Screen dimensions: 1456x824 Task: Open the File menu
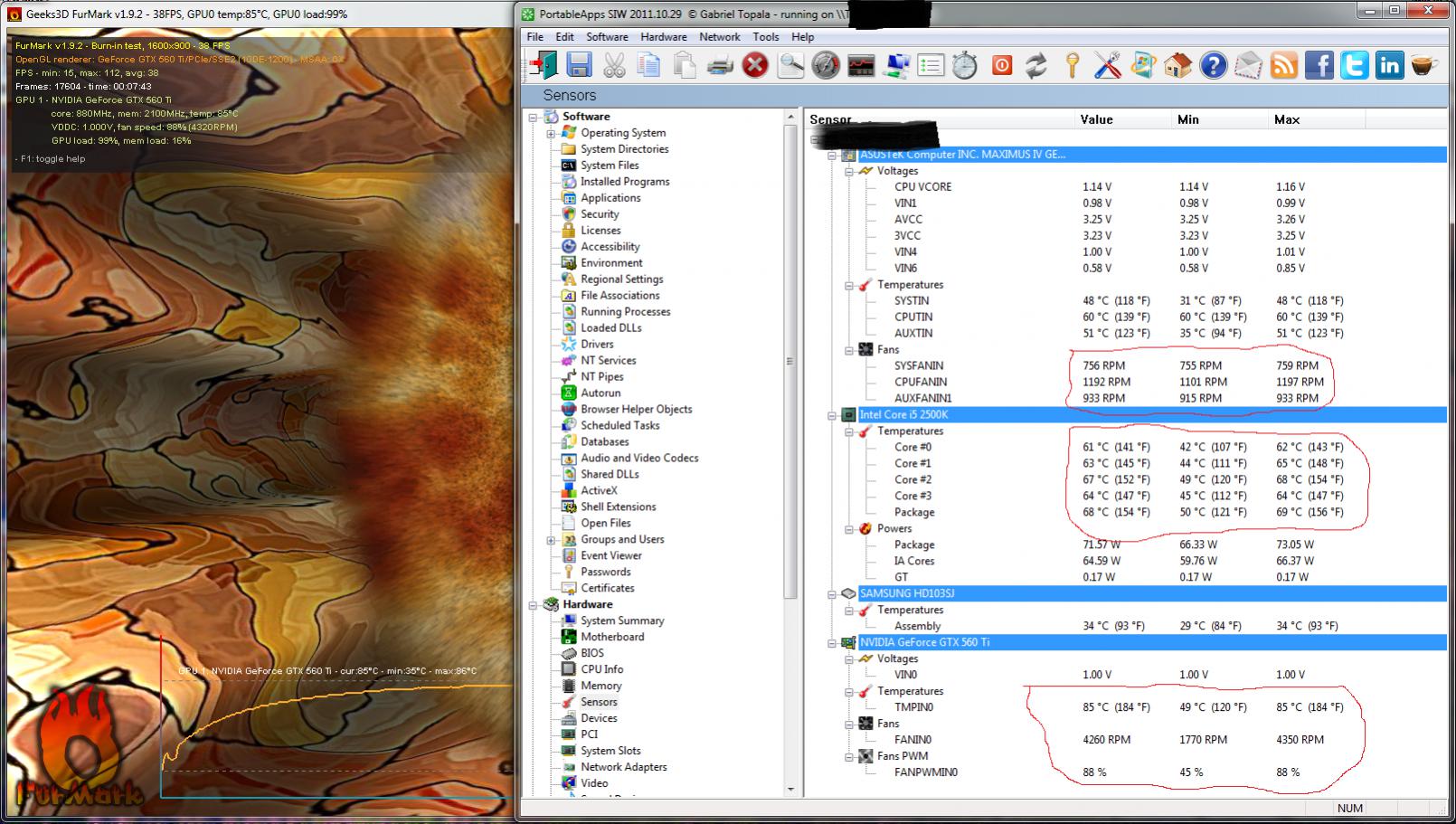pos(535,37)
